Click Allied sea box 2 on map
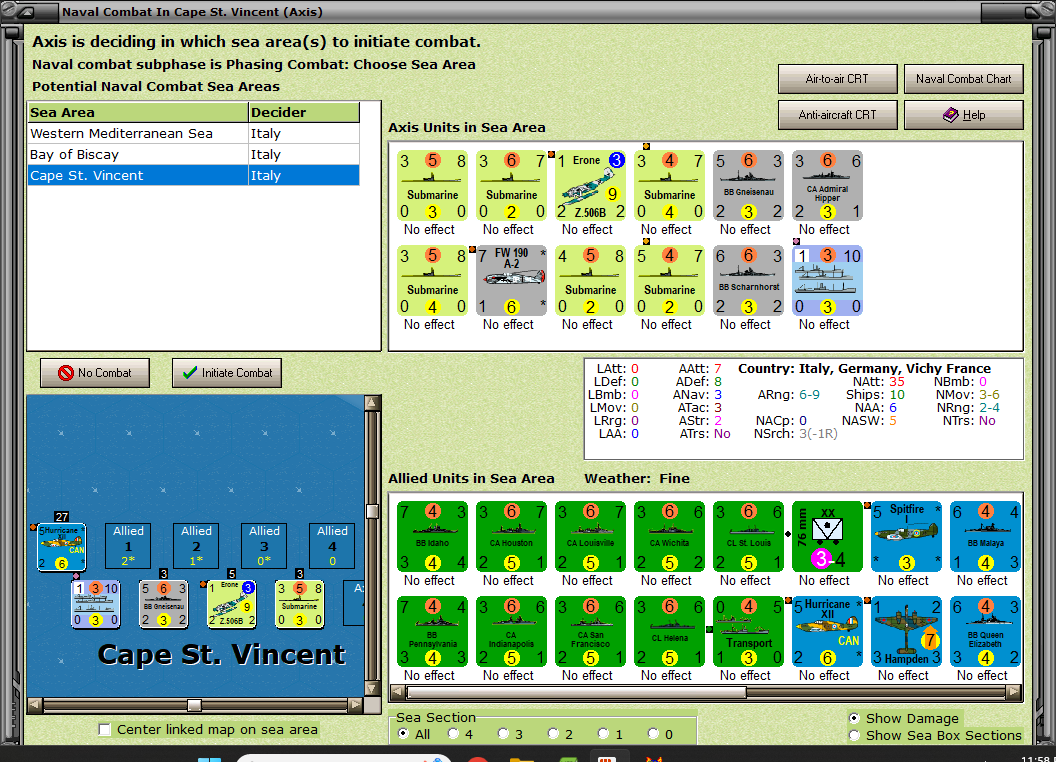Screen dimensions: 1056x762 coord(197,546)
